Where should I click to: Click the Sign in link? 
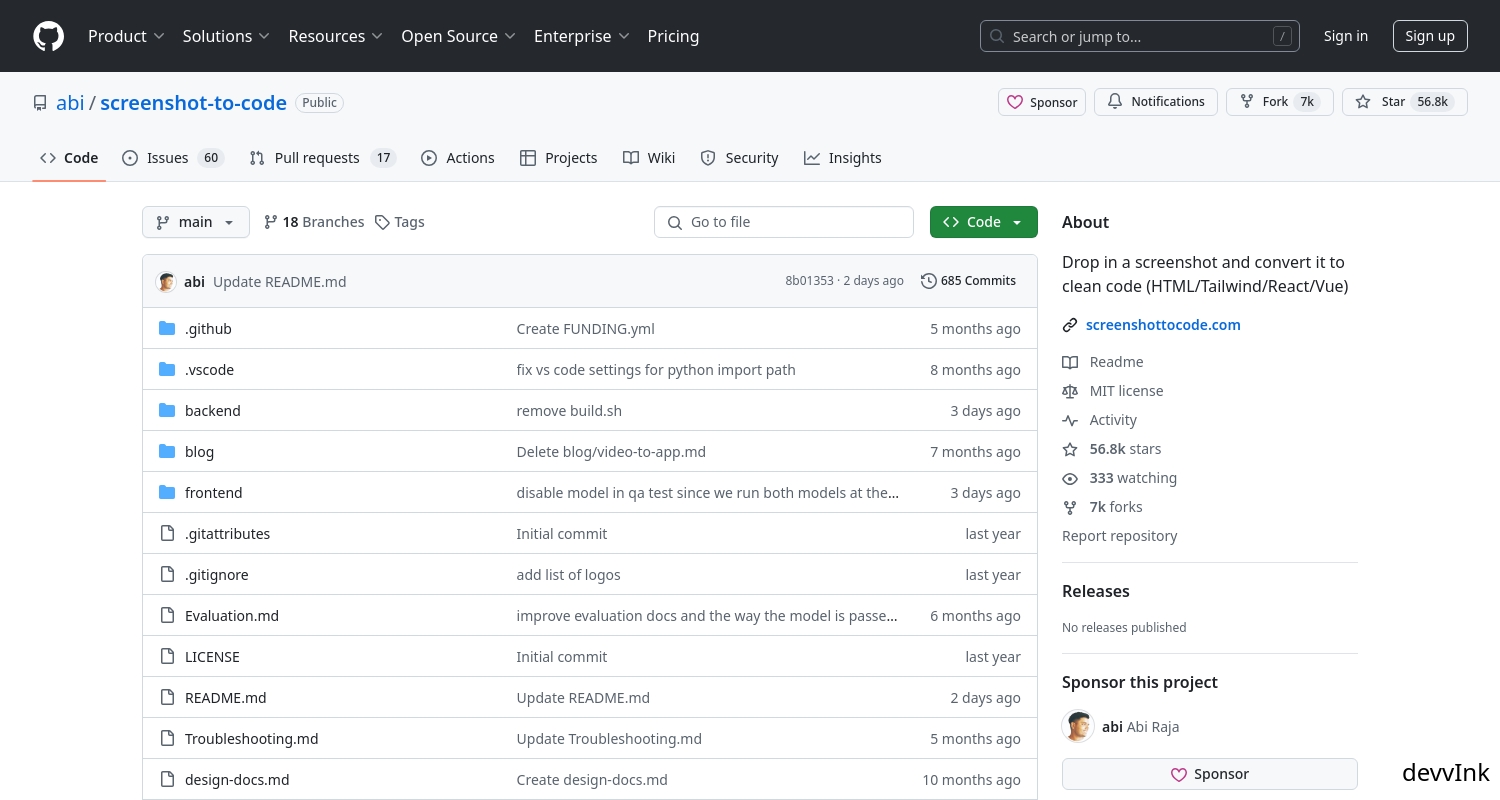(x=1345, y=36)
